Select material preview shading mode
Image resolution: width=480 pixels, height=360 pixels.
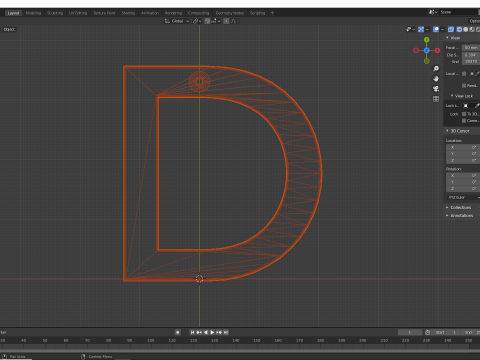pyautogui.click(x=472, y=29)
